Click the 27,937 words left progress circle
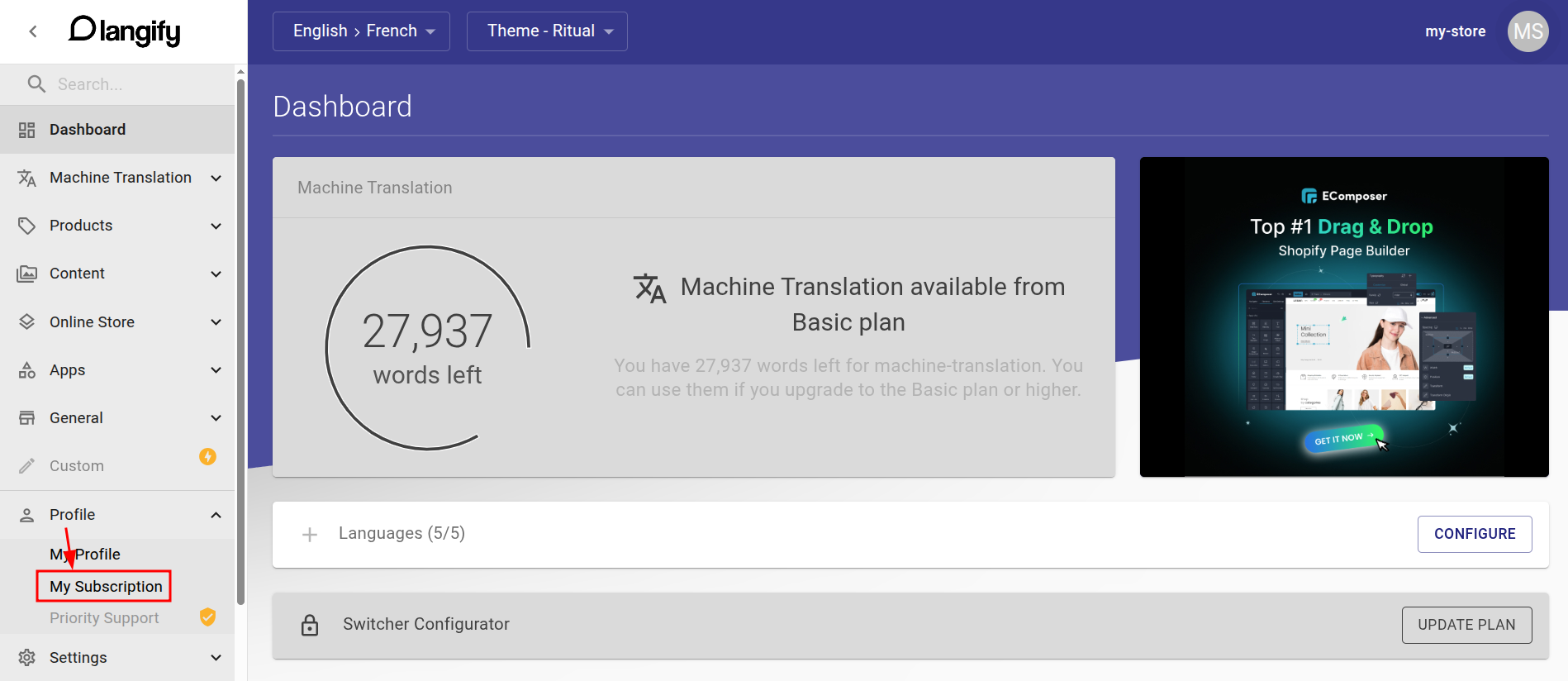Viewport: 1568px width, 681px height. (428, 348)
